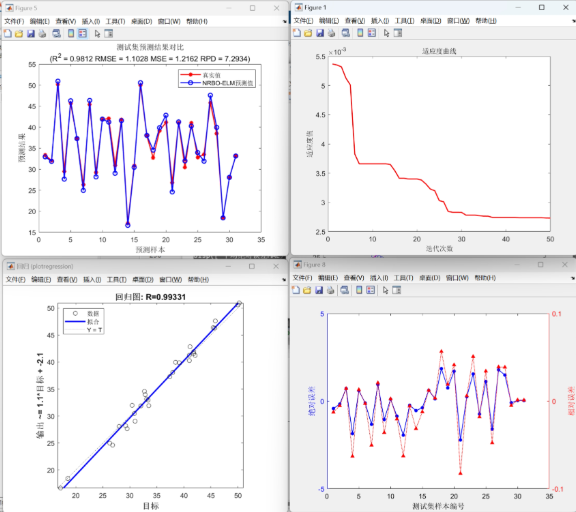This screenshot has width=576, height=512.
Task: Click New Figure icon in Figure 8 window
Action: pos(296,290)
